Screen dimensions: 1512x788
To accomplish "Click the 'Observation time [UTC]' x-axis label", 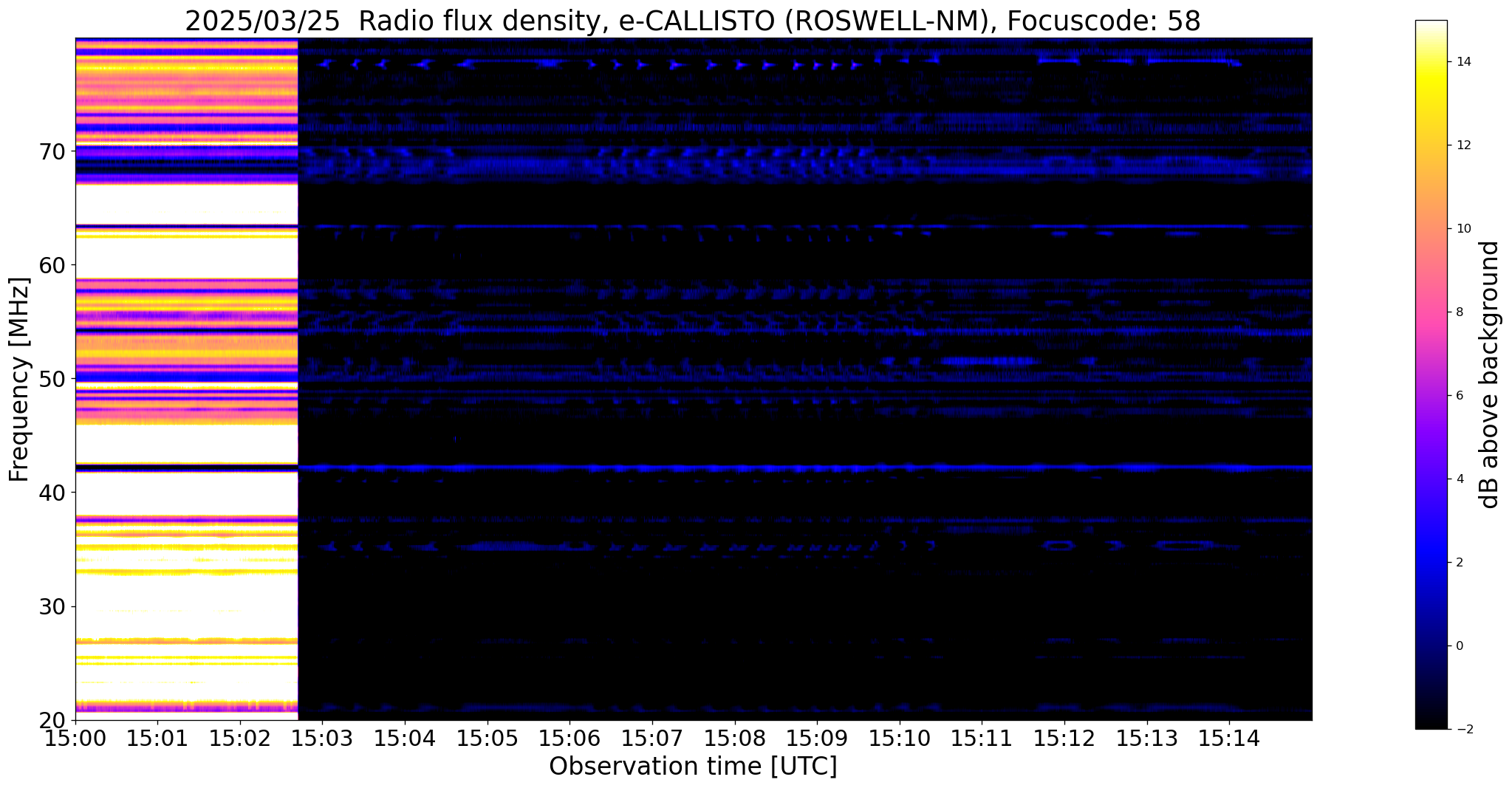I will pyautogui.click(x=693, y=767).
